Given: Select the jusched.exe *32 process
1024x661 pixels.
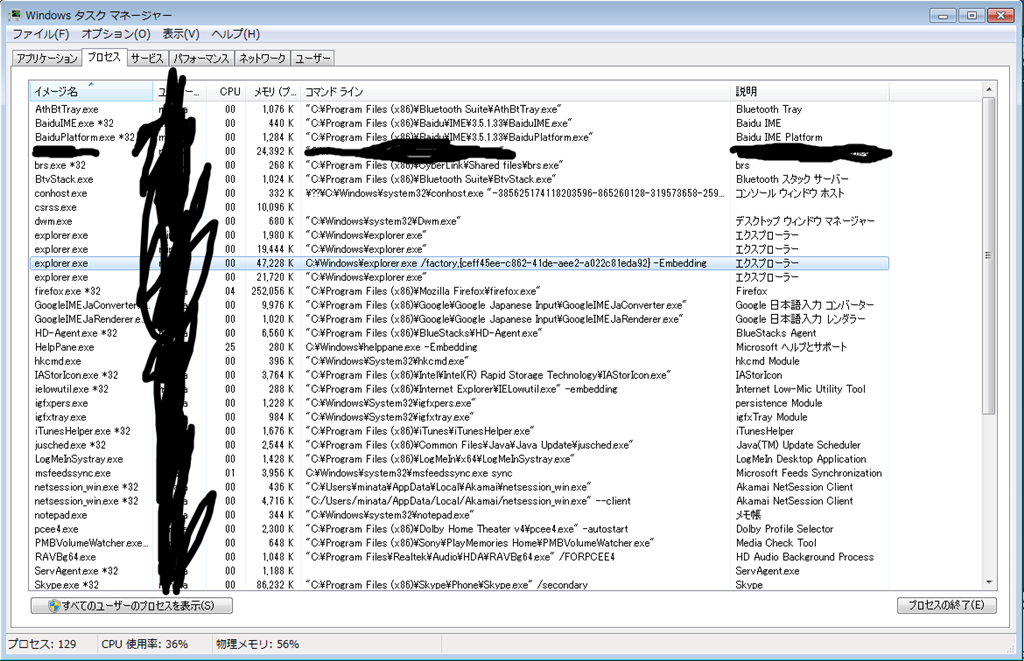Looking at the screenshot, I should coord(459,445).
